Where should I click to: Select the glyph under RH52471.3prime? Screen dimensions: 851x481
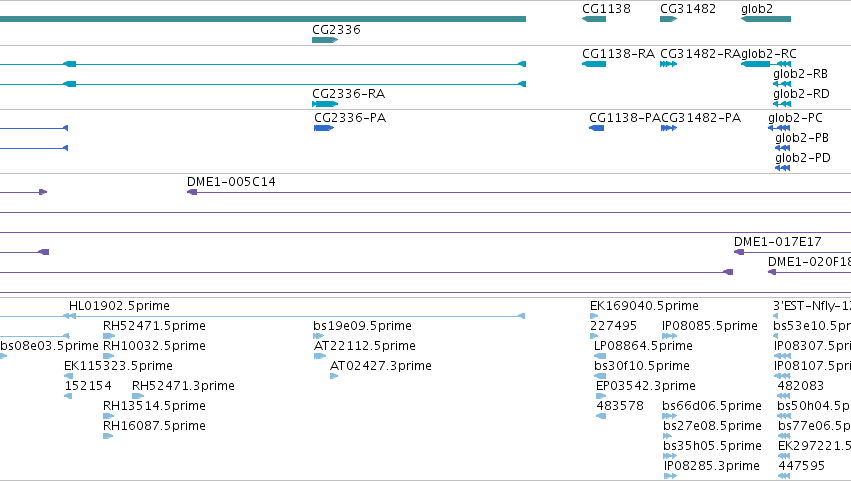pos(138,396)
